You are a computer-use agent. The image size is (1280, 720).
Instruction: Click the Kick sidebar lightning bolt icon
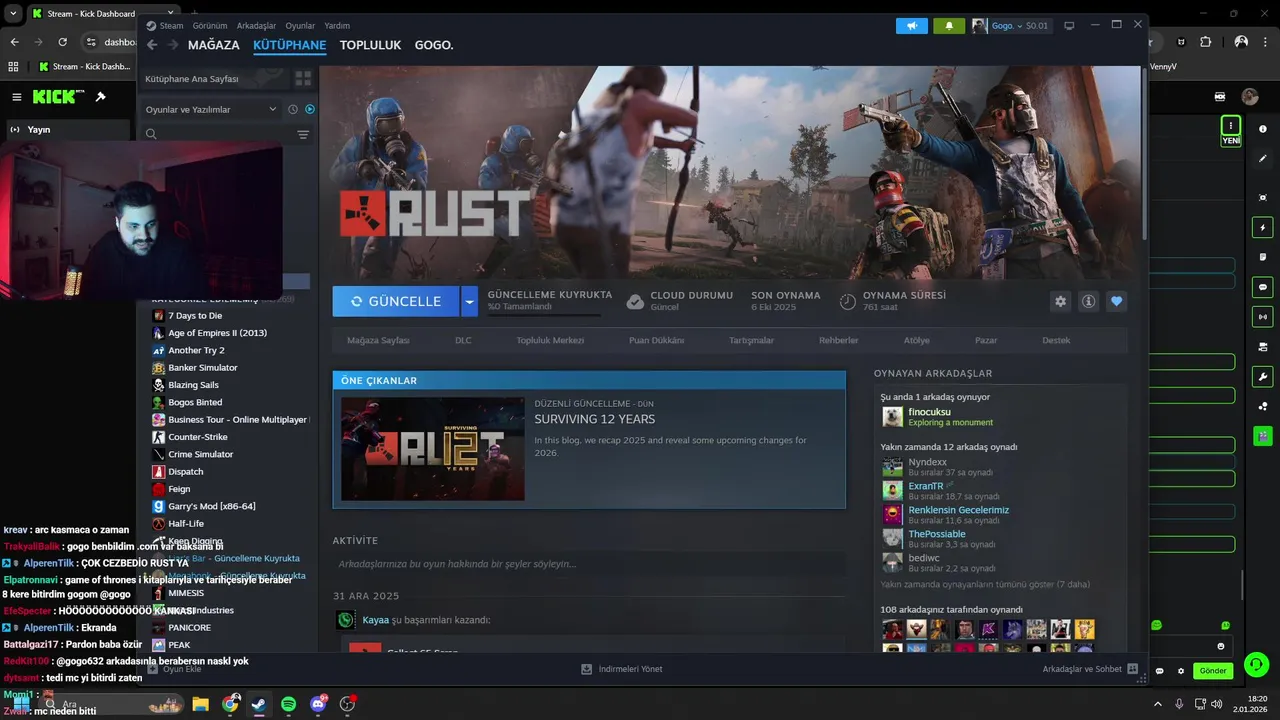coord(1263,228)
